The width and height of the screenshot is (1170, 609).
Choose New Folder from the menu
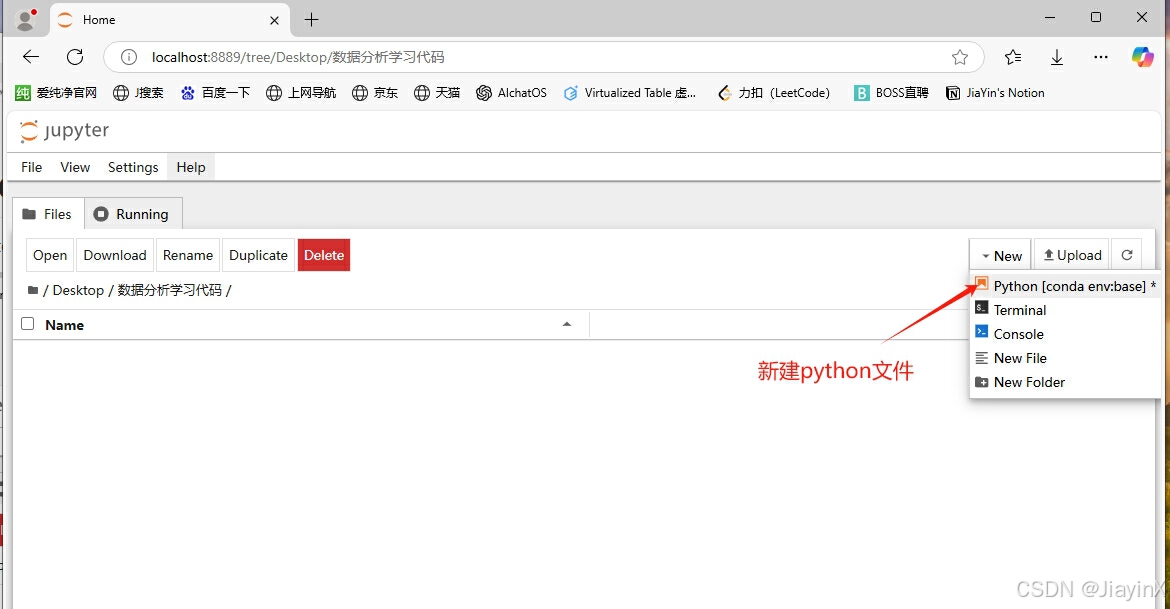1065,381
